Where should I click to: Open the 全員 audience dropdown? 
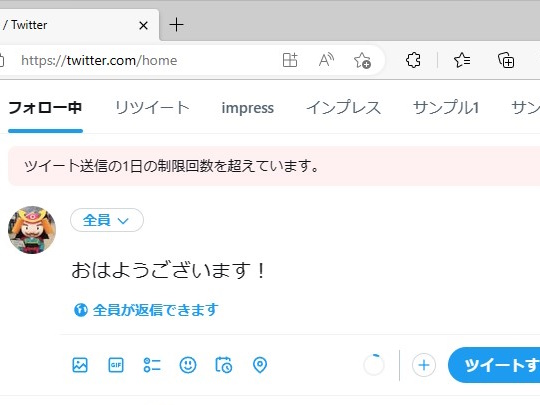107,220
